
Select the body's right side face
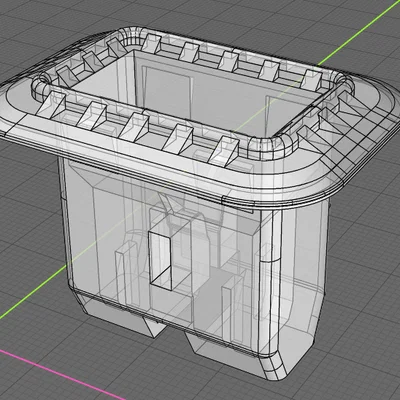coord(303,267)
